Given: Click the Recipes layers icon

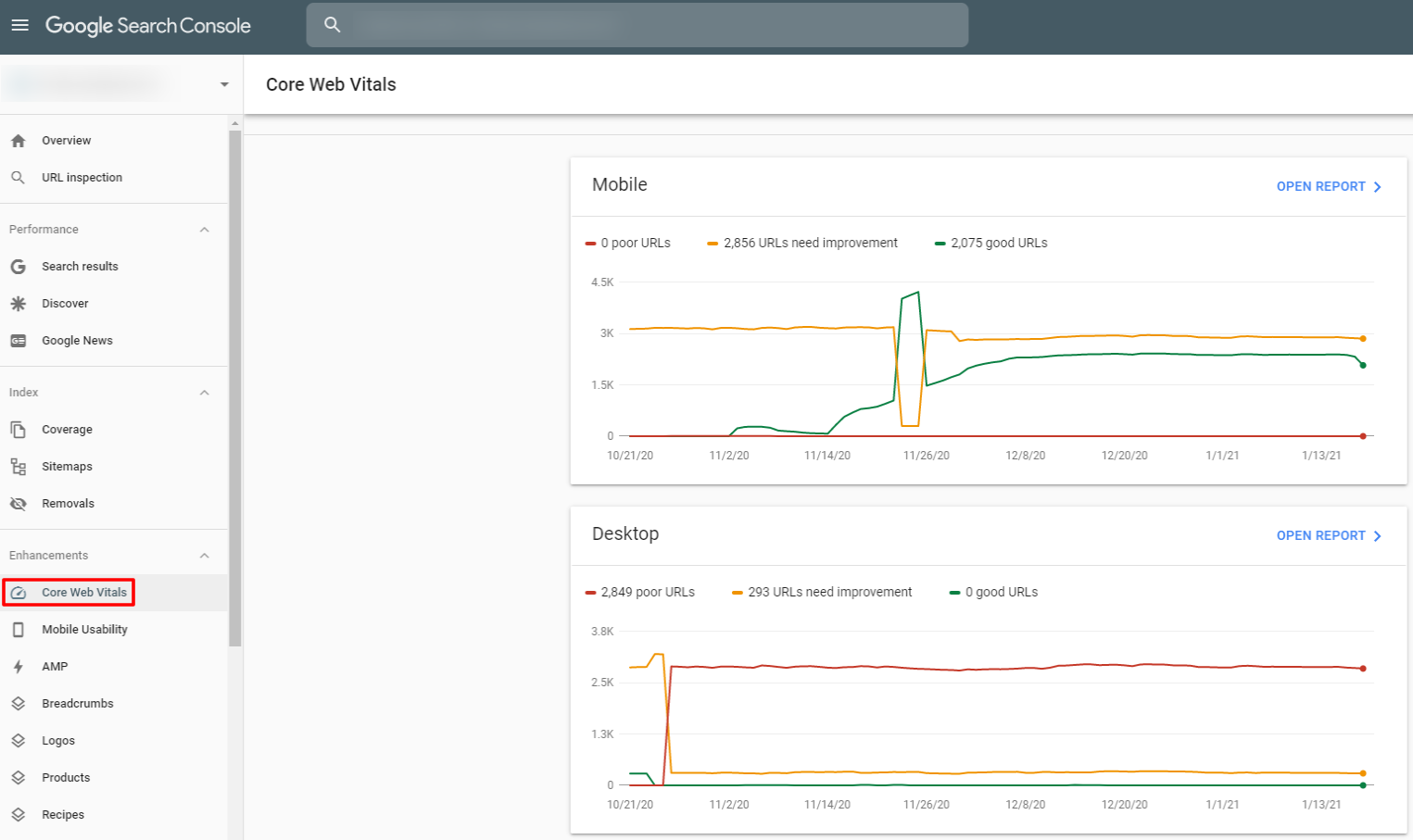Looking at the screenshot, I should (18, 815).
